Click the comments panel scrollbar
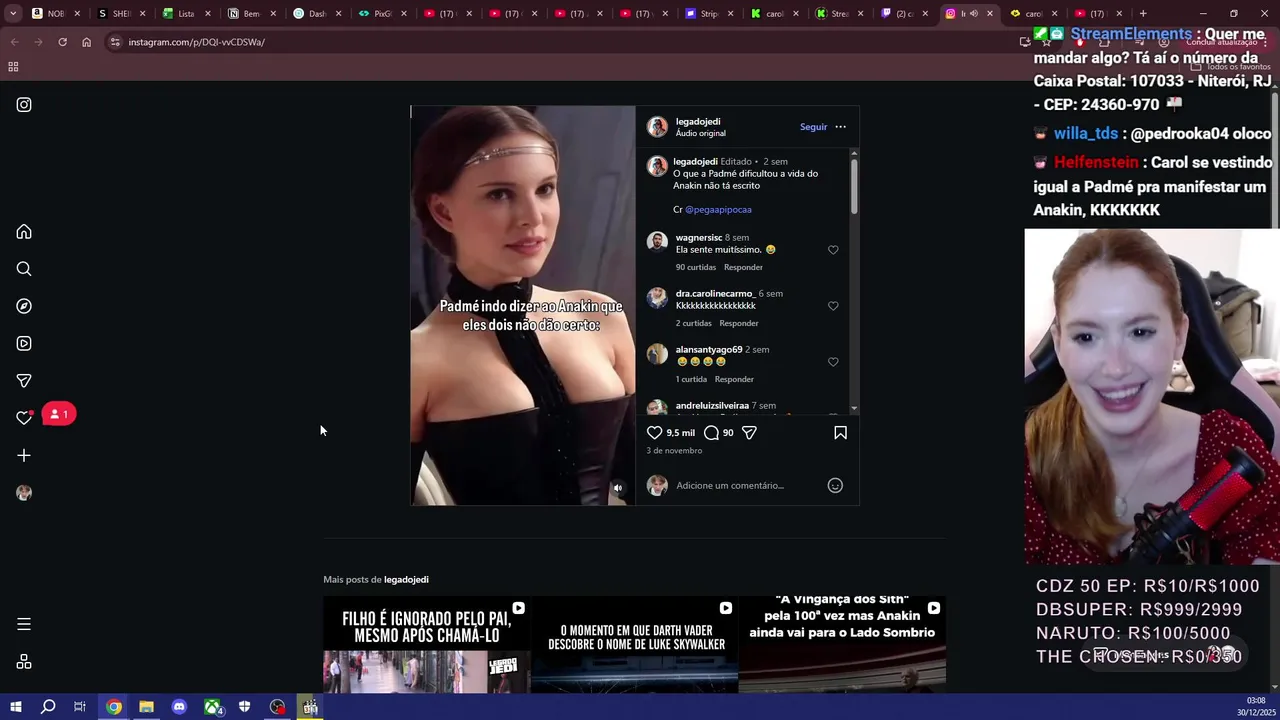This screenshot has height=720, width=1280. click(x=854, y=185)
